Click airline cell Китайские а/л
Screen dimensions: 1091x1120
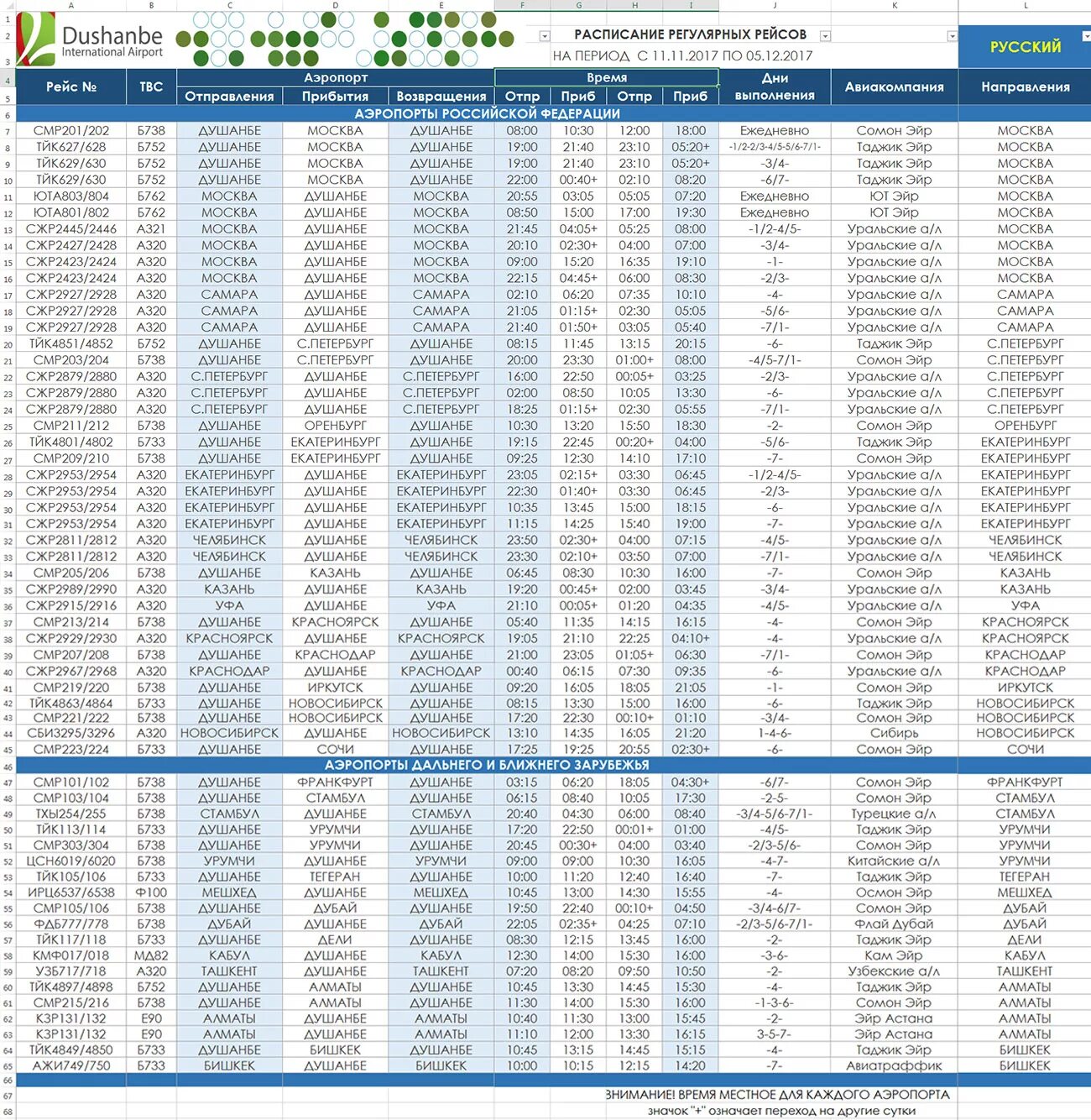895,861
